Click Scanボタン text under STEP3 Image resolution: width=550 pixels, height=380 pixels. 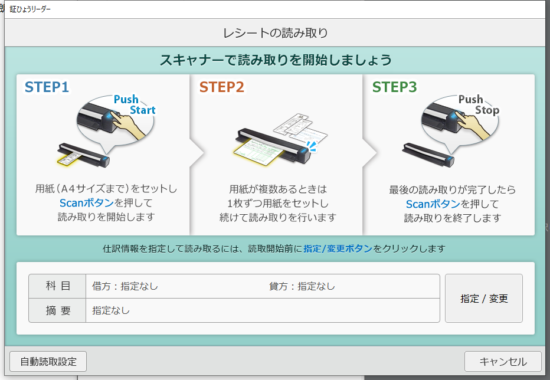point(433,204)
